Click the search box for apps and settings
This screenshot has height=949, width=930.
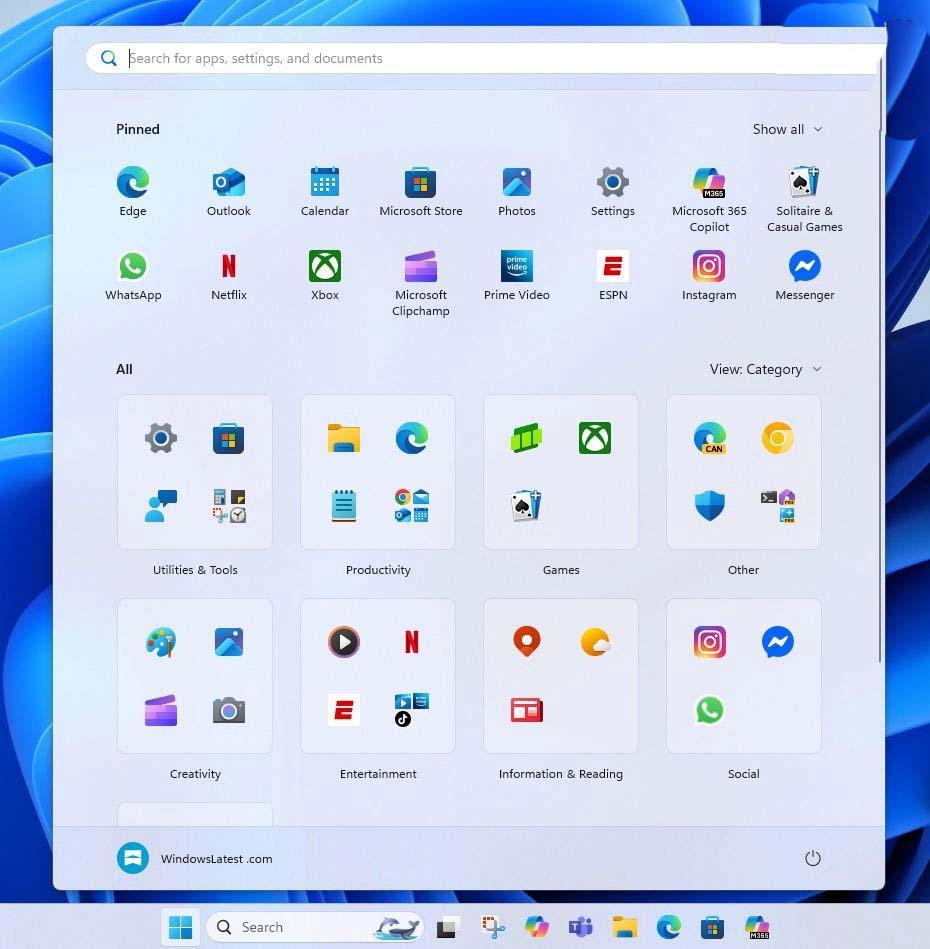click(x=480, y=58)
